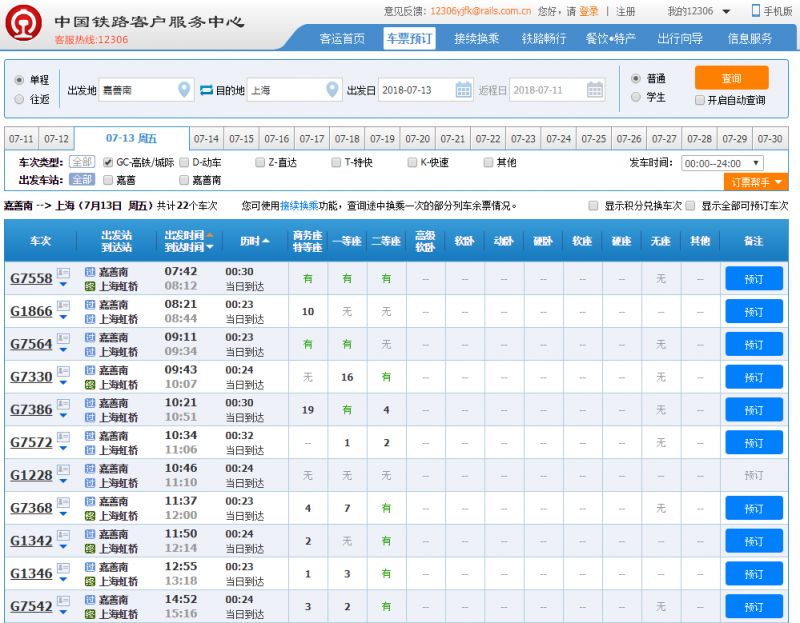Expand stop details arrow under G1866
The width and height of the screenshot is (800, 623).
[x=63, y=318]
